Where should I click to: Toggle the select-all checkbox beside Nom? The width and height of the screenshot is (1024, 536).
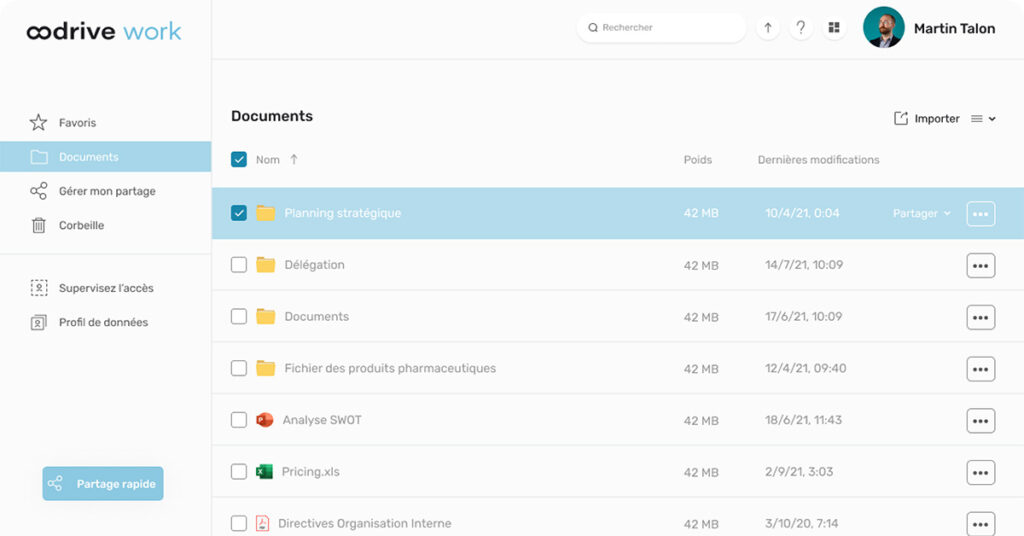click(x=239, y=159)
